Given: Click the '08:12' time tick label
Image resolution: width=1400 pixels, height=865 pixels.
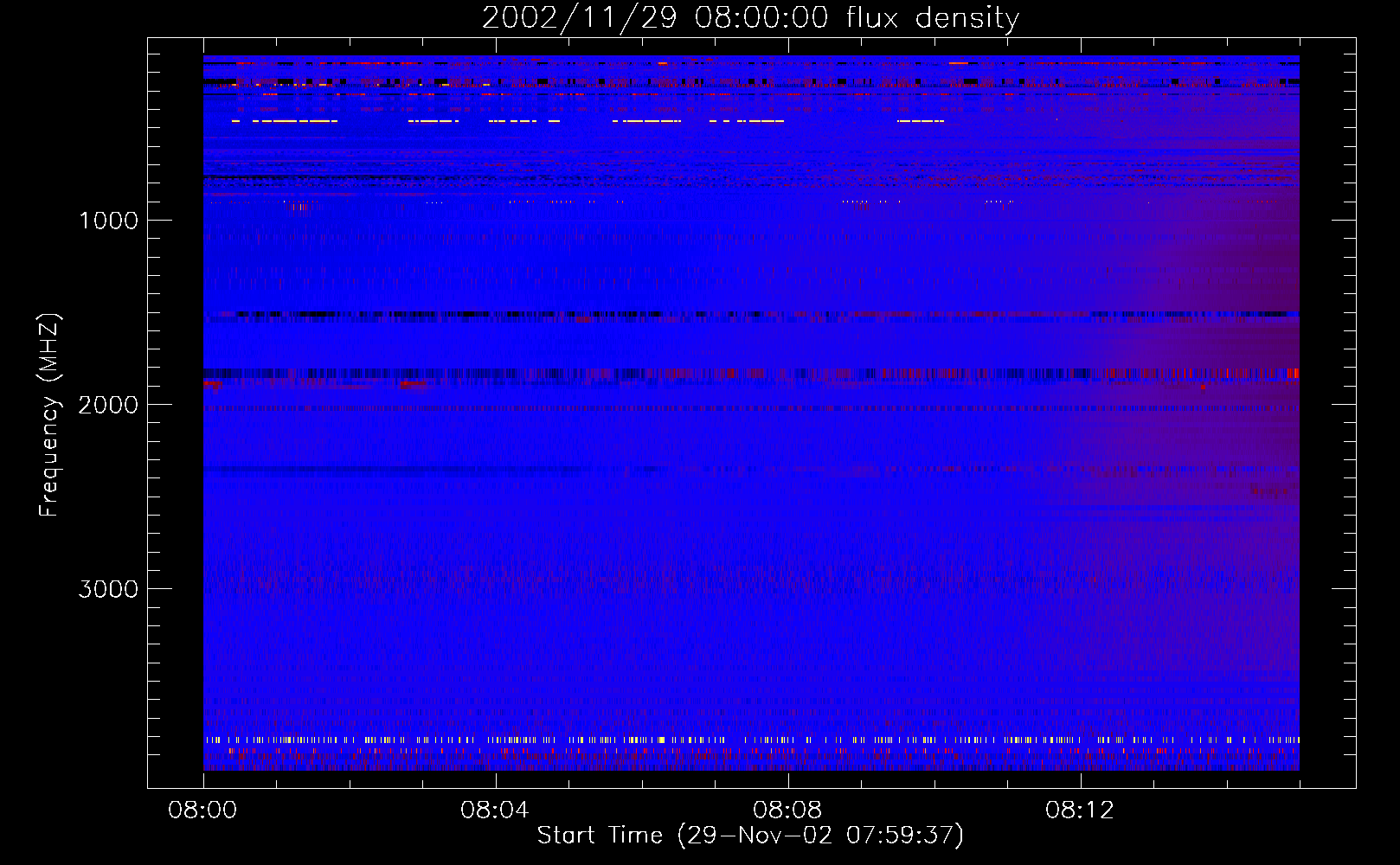Looking at the screenshot, I should (x=1079, y=811).
